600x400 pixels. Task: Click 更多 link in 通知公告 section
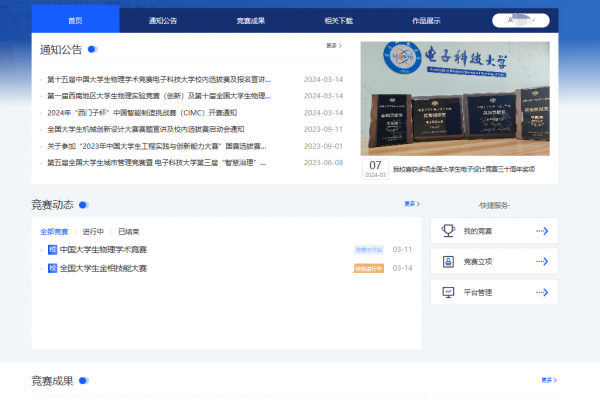pos(334,46)
